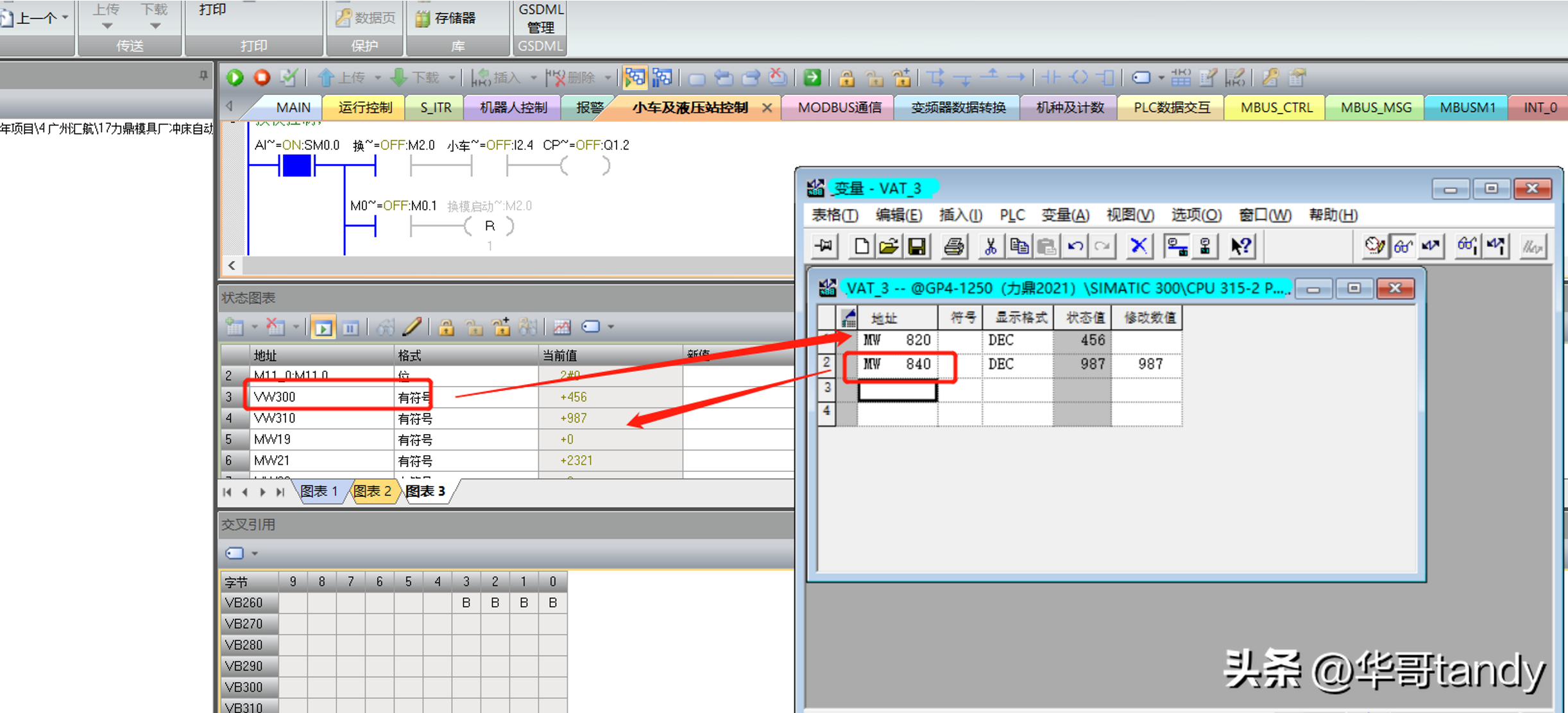Screen dimensions: 1568x713
Task: Toggle program status monitoring button
Action: tap(635, 78)
